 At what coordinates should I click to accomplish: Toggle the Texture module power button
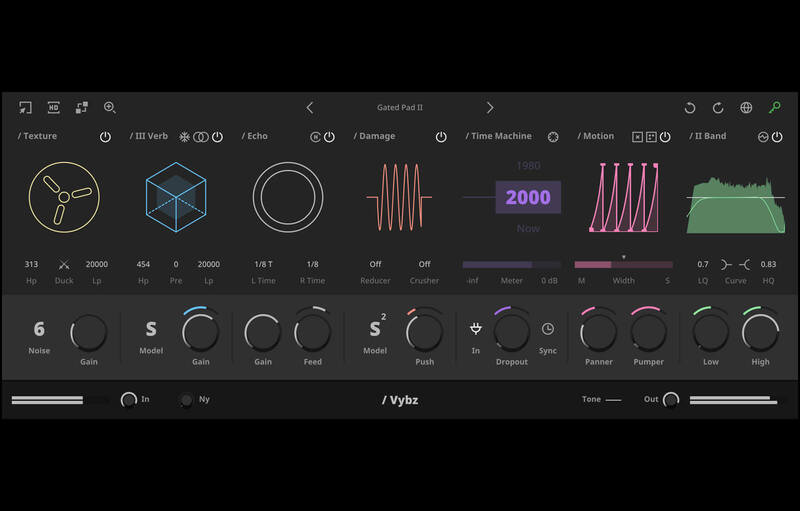tap(105, 137)
